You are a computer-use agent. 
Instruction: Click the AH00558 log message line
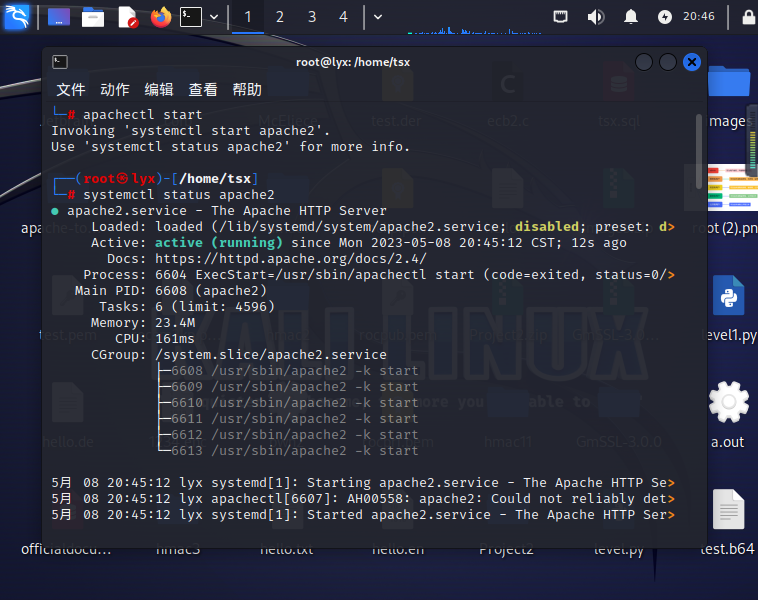363,498
